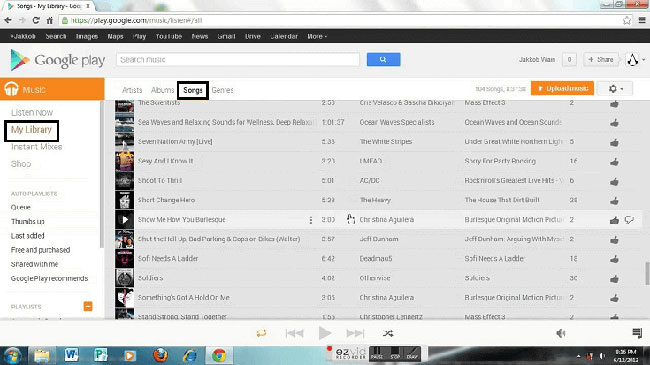The width and height of the screenshot is (650, 365).
Task: Click the Google Play logo
Action: 57,60
